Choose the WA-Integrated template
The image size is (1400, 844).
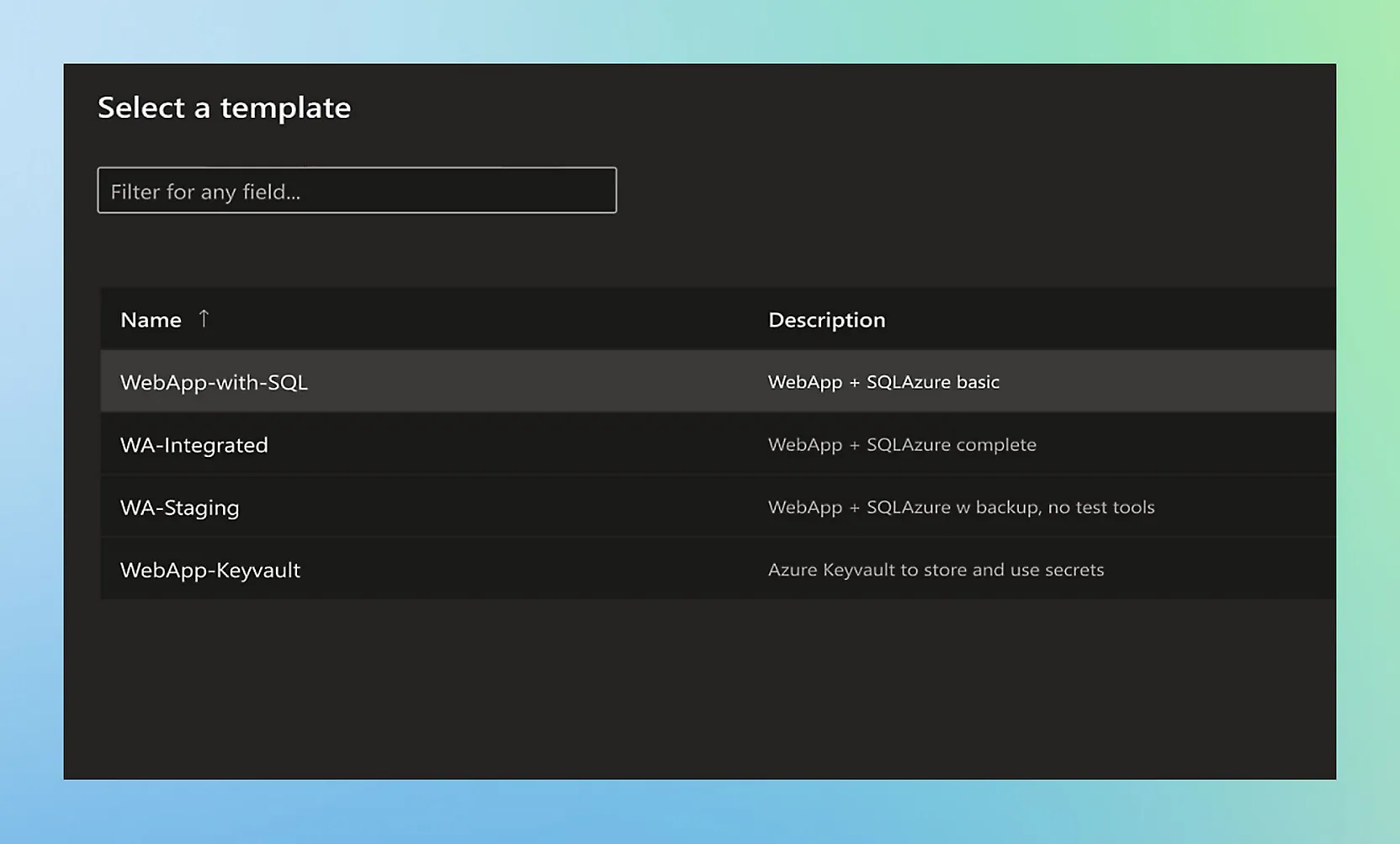click(x=194, y=445)
